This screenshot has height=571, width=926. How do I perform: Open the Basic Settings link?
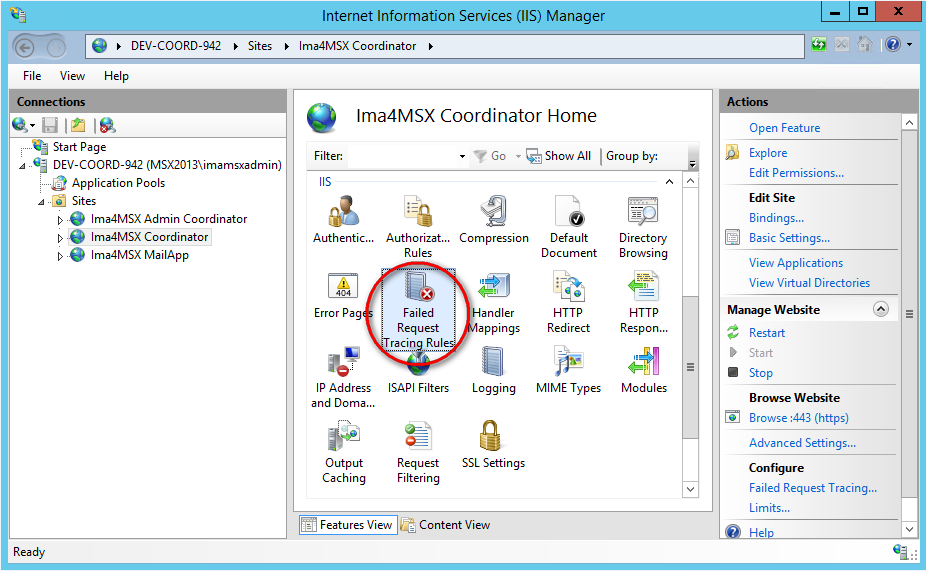pyautogui.click(x=789, y=237)
